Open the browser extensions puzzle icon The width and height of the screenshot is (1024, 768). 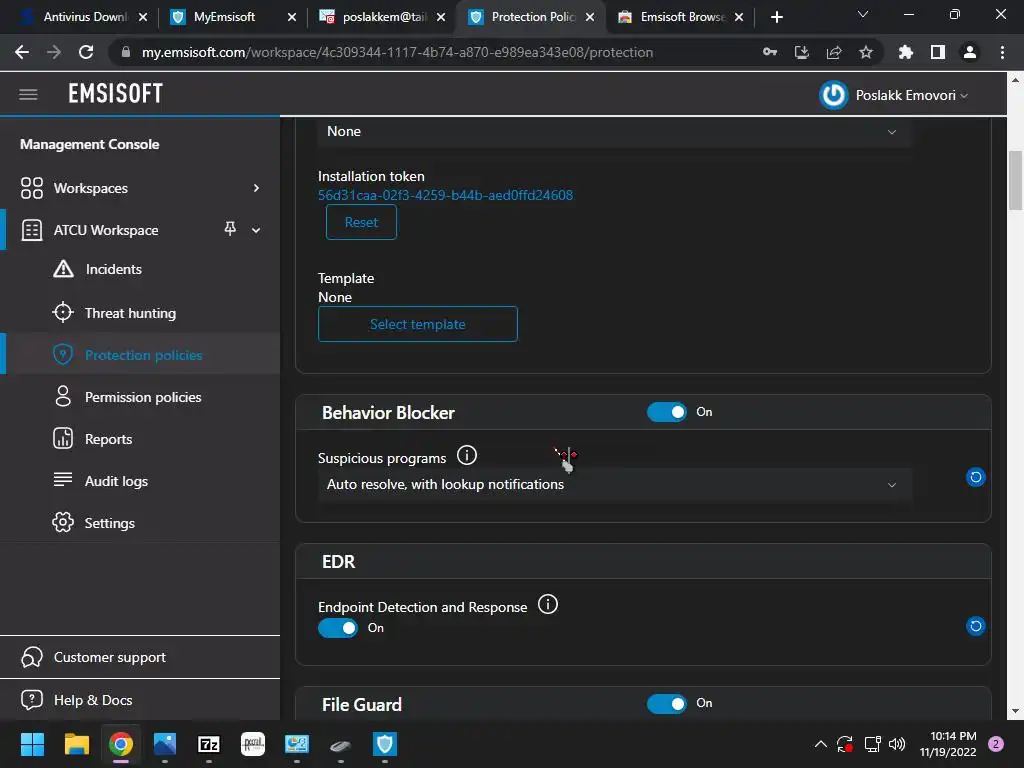pyautogui.click(x=906, y=52)
